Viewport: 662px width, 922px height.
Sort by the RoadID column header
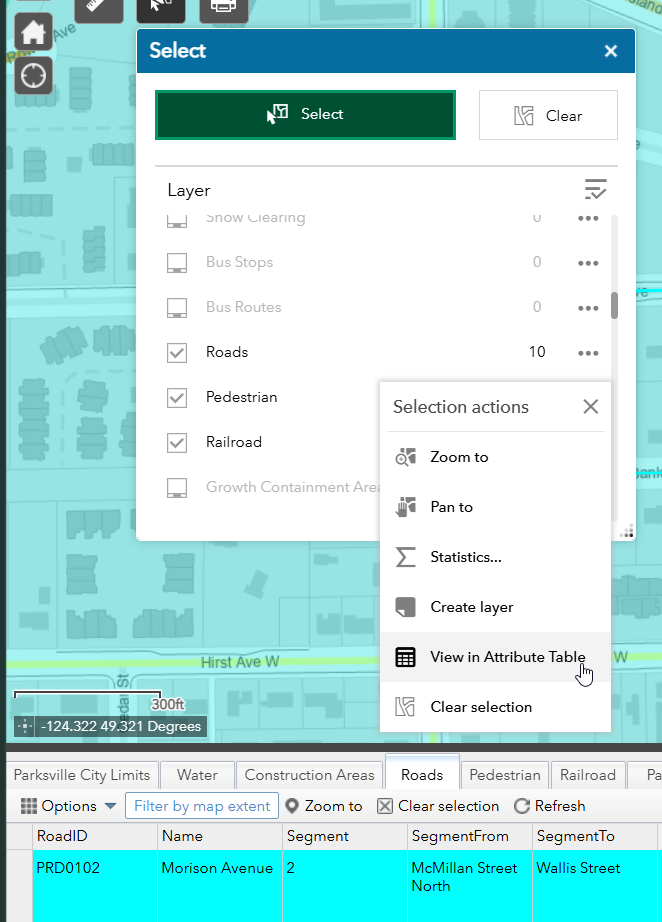pos(95,836)
